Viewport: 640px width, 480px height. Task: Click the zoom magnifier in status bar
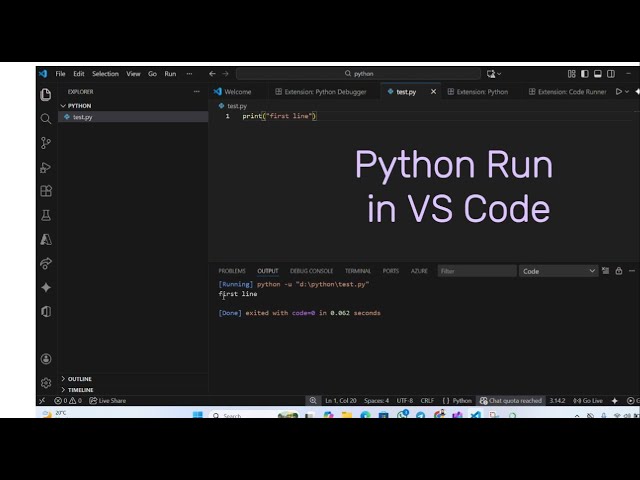click(313, 401)
